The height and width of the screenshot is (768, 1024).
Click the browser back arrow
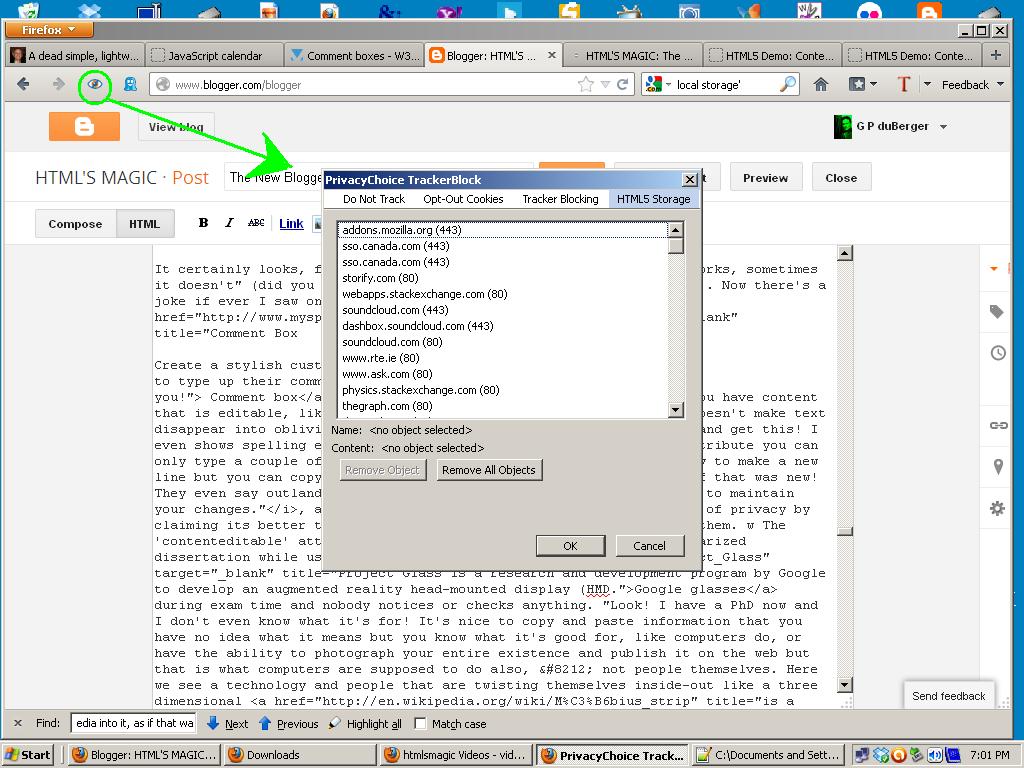[24, 84]
